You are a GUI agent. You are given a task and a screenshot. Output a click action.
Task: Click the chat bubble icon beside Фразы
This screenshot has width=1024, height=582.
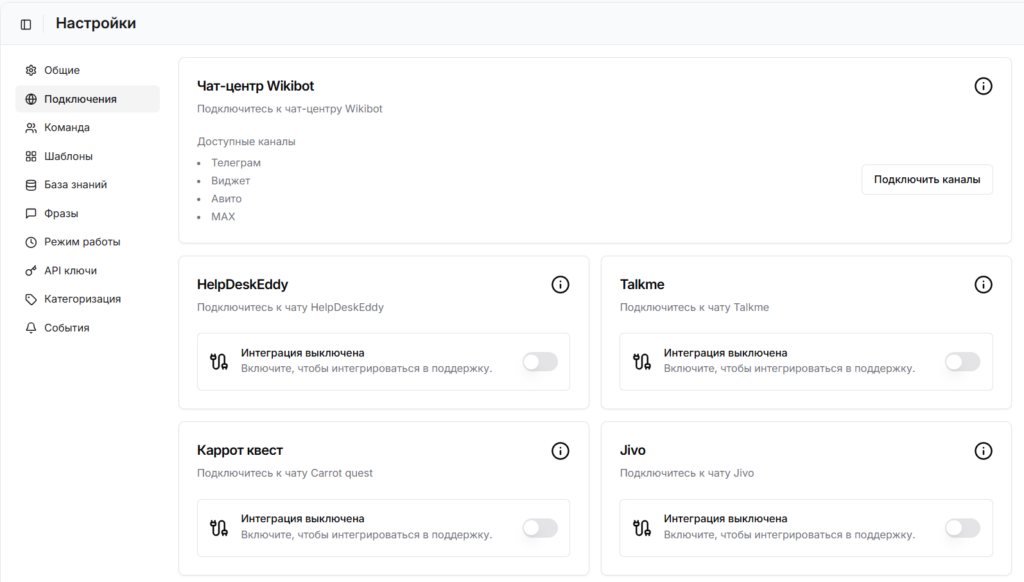point(31,214)
